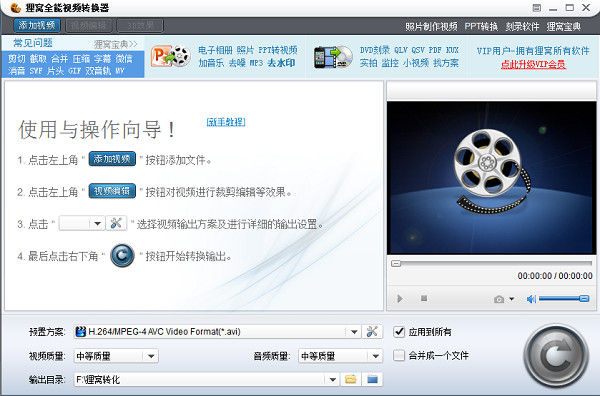This screenshot has width=600, height=396.
Task: Click the DVD phone device icon
Action: tap(333, 57)
